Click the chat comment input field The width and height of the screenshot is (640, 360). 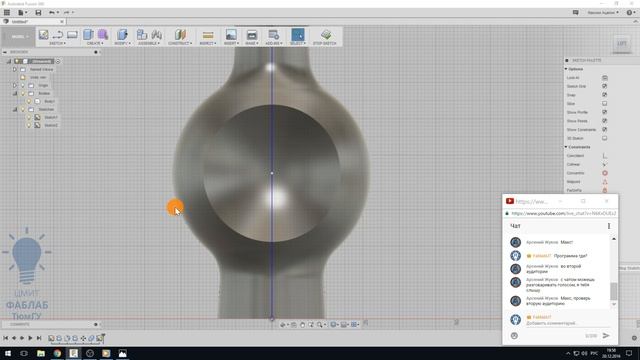click(x=568, y=323)
